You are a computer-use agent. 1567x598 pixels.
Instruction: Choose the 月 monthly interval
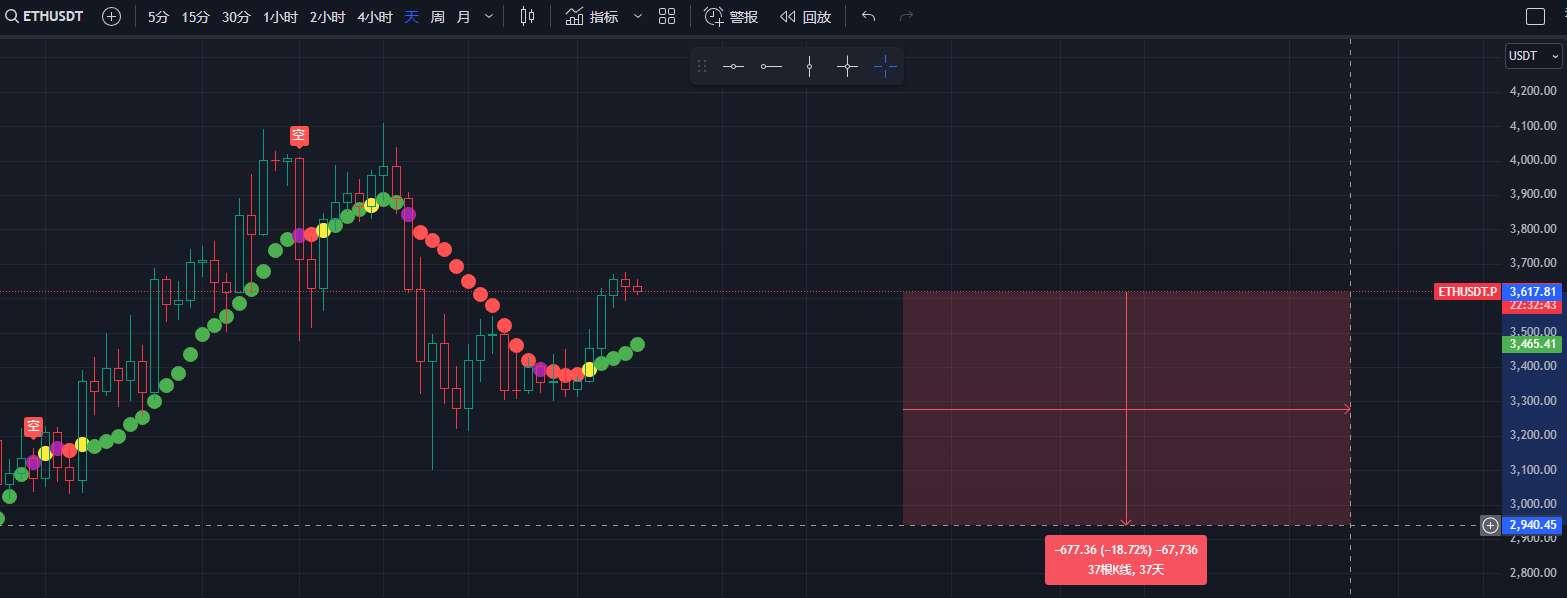[x=463, y=16]
